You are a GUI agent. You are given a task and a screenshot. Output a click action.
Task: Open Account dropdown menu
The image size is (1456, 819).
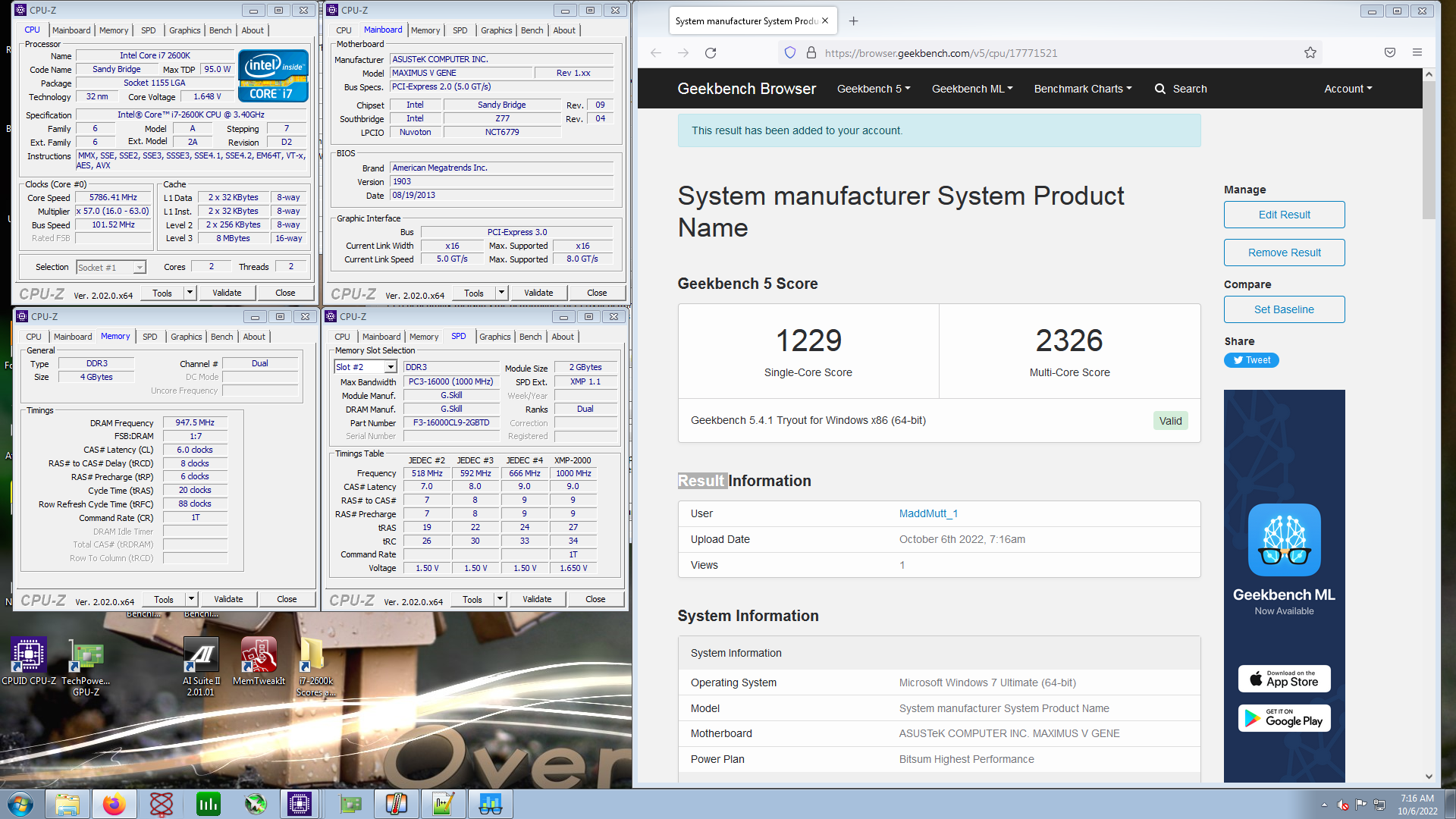coord(1348,89)
